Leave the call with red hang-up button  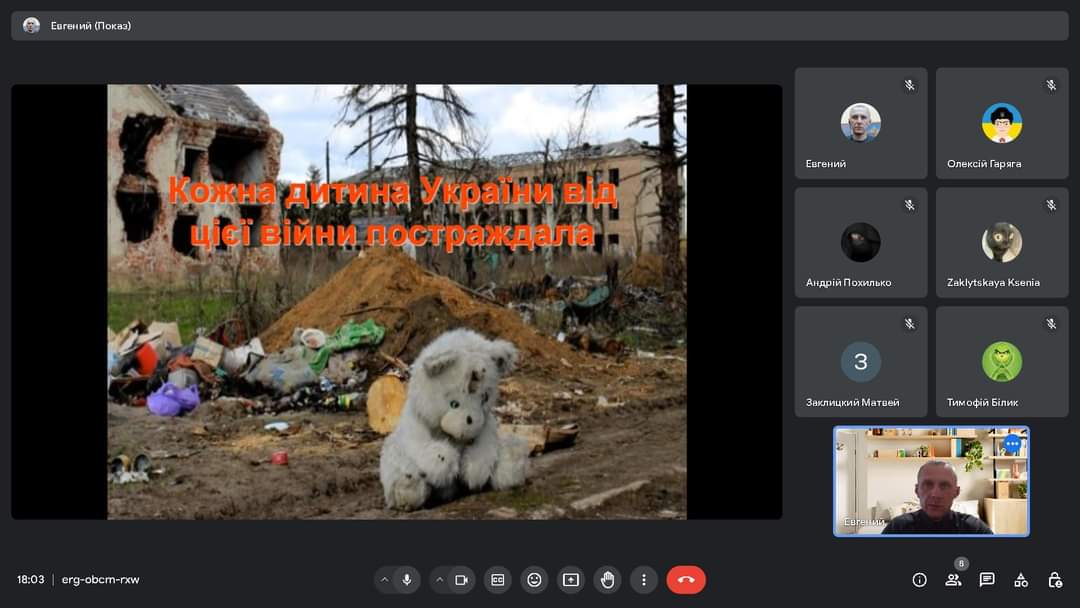[686, 580]
